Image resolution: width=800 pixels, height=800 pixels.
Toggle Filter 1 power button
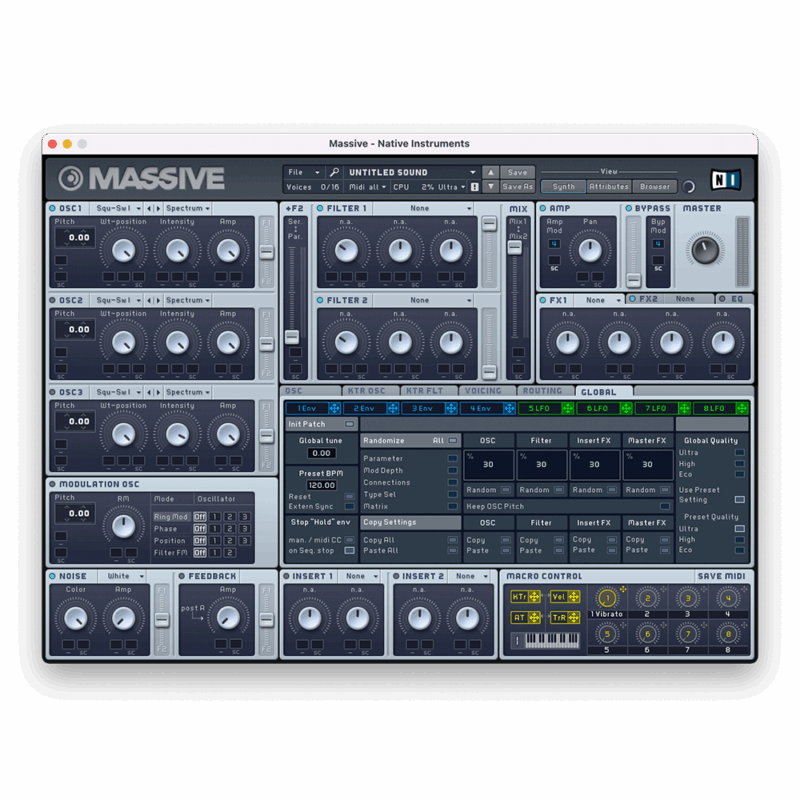pyautogui.click(x=320, y=208)
